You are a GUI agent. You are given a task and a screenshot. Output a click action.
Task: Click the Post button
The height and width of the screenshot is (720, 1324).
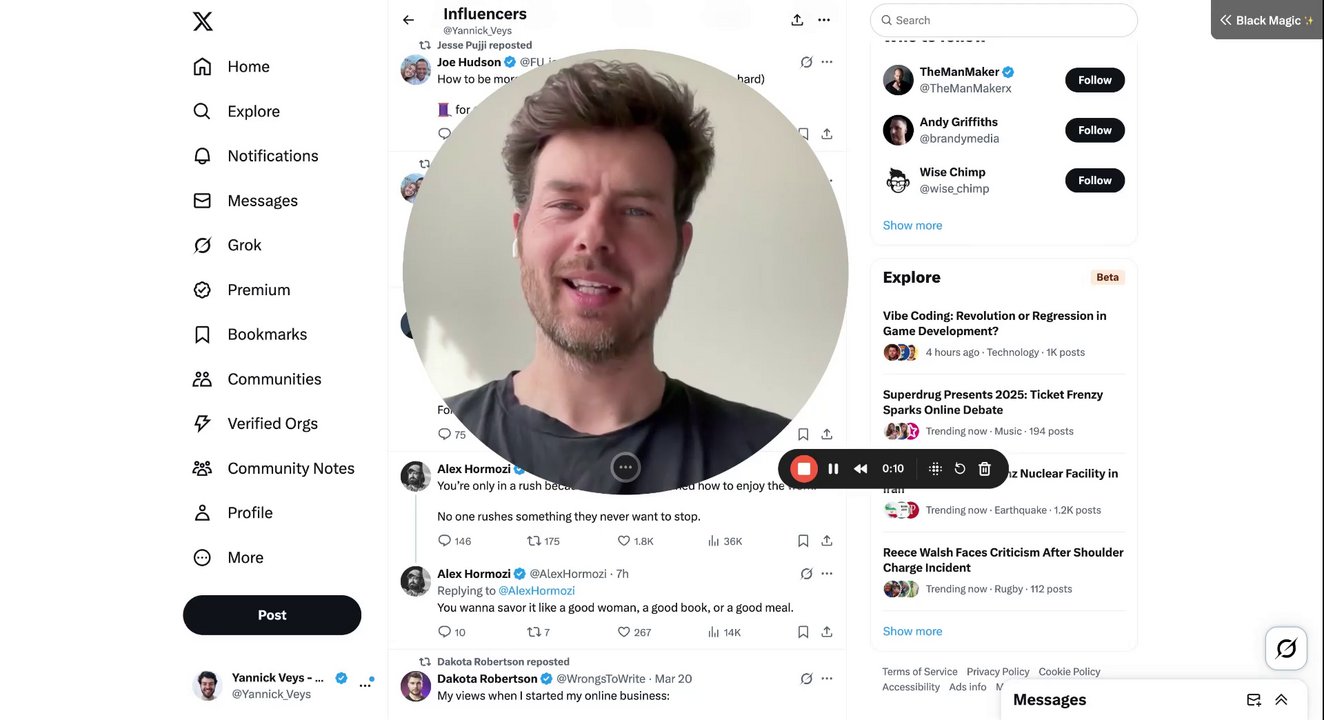coord(272,615)
